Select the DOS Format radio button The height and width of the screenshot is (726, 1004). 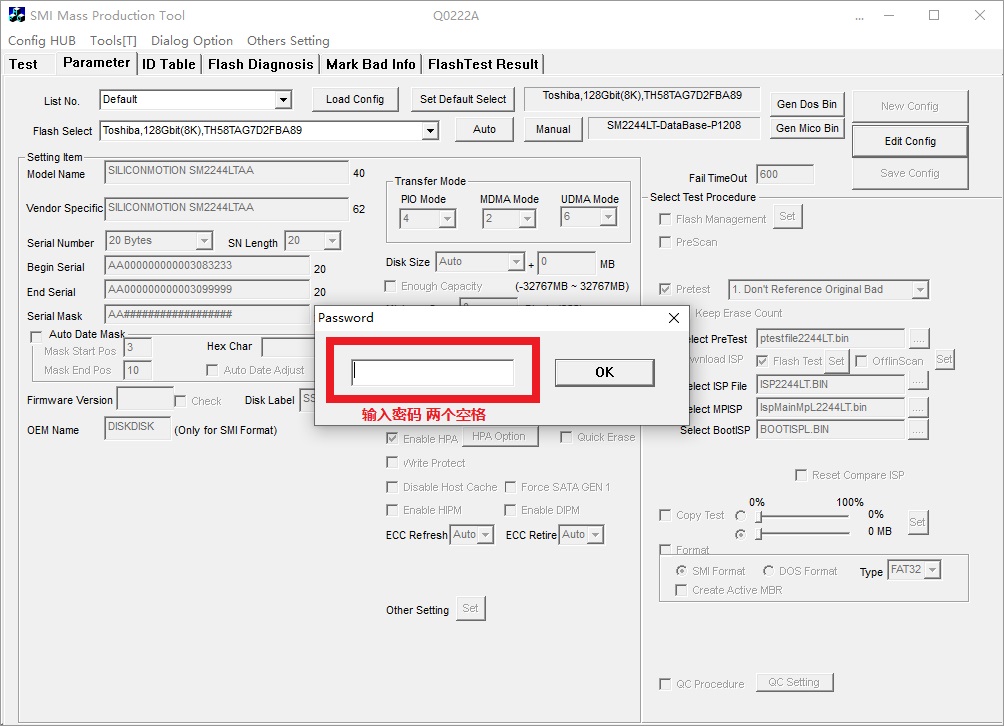(768, 571)
